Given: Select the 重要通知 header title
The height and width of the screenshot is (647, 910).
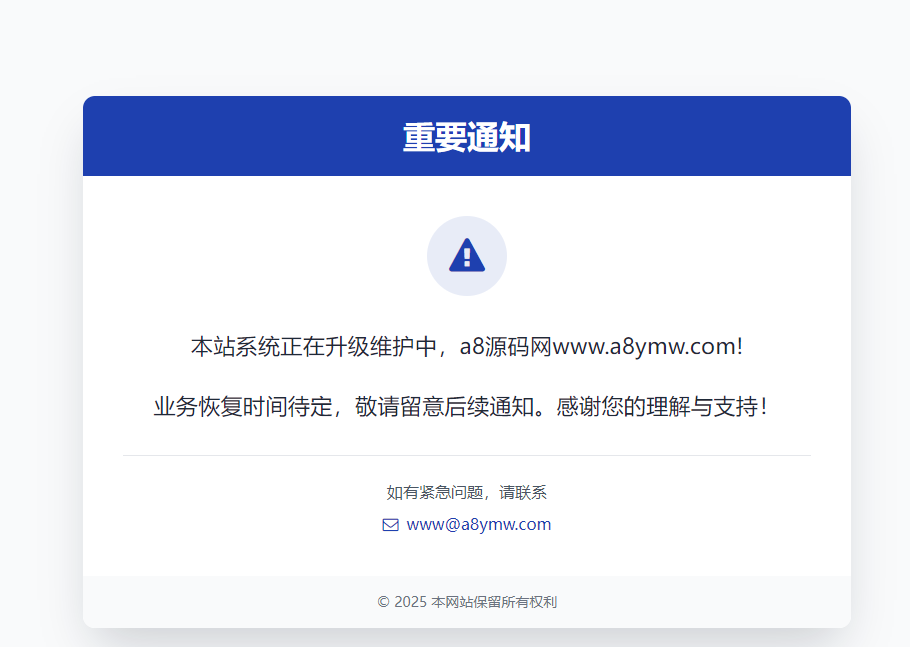Looking at the screenshot, I should (467, 138).
